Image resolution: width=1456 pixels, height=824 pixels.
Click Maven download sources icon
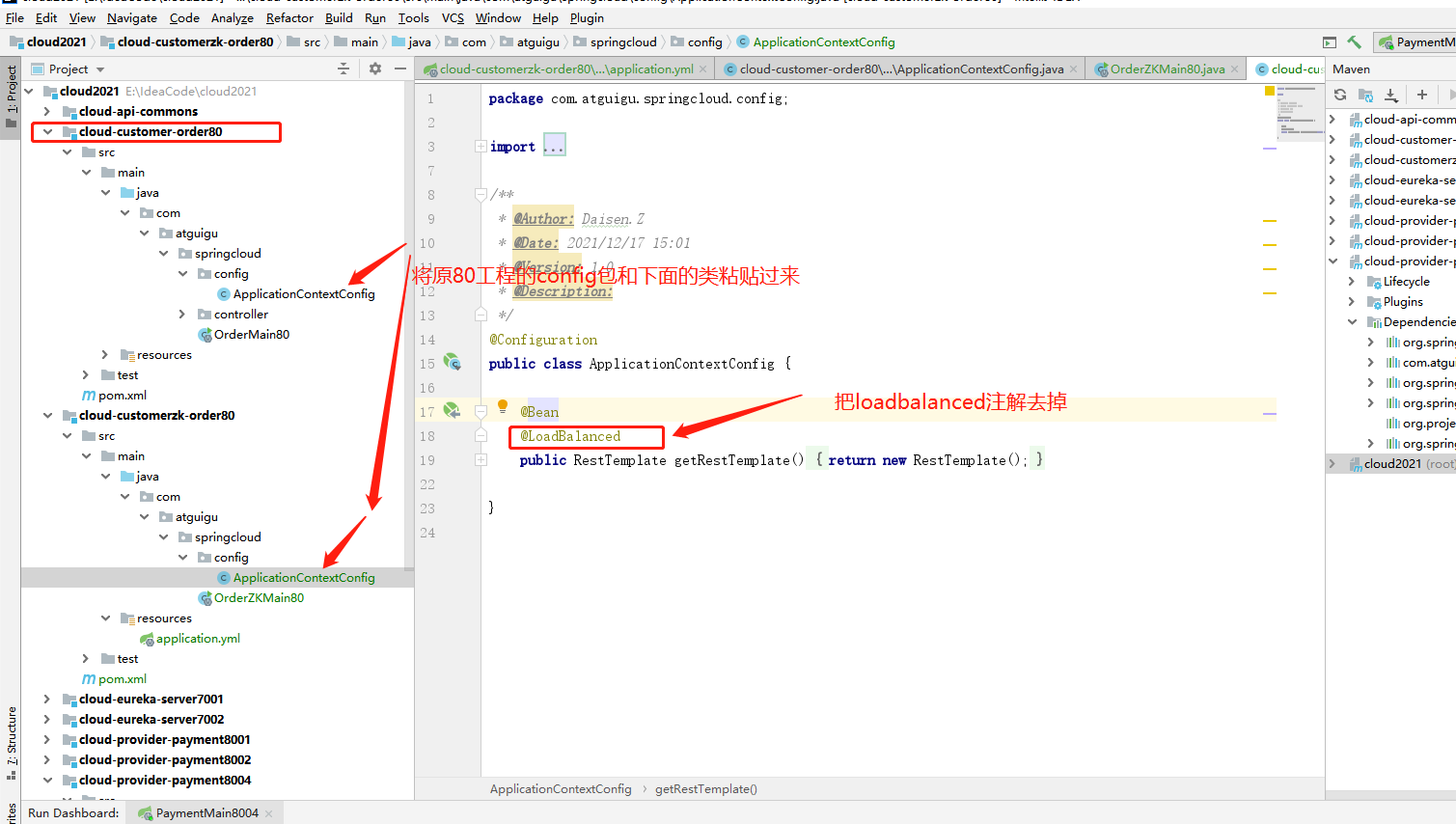(x=1390, y=95)
